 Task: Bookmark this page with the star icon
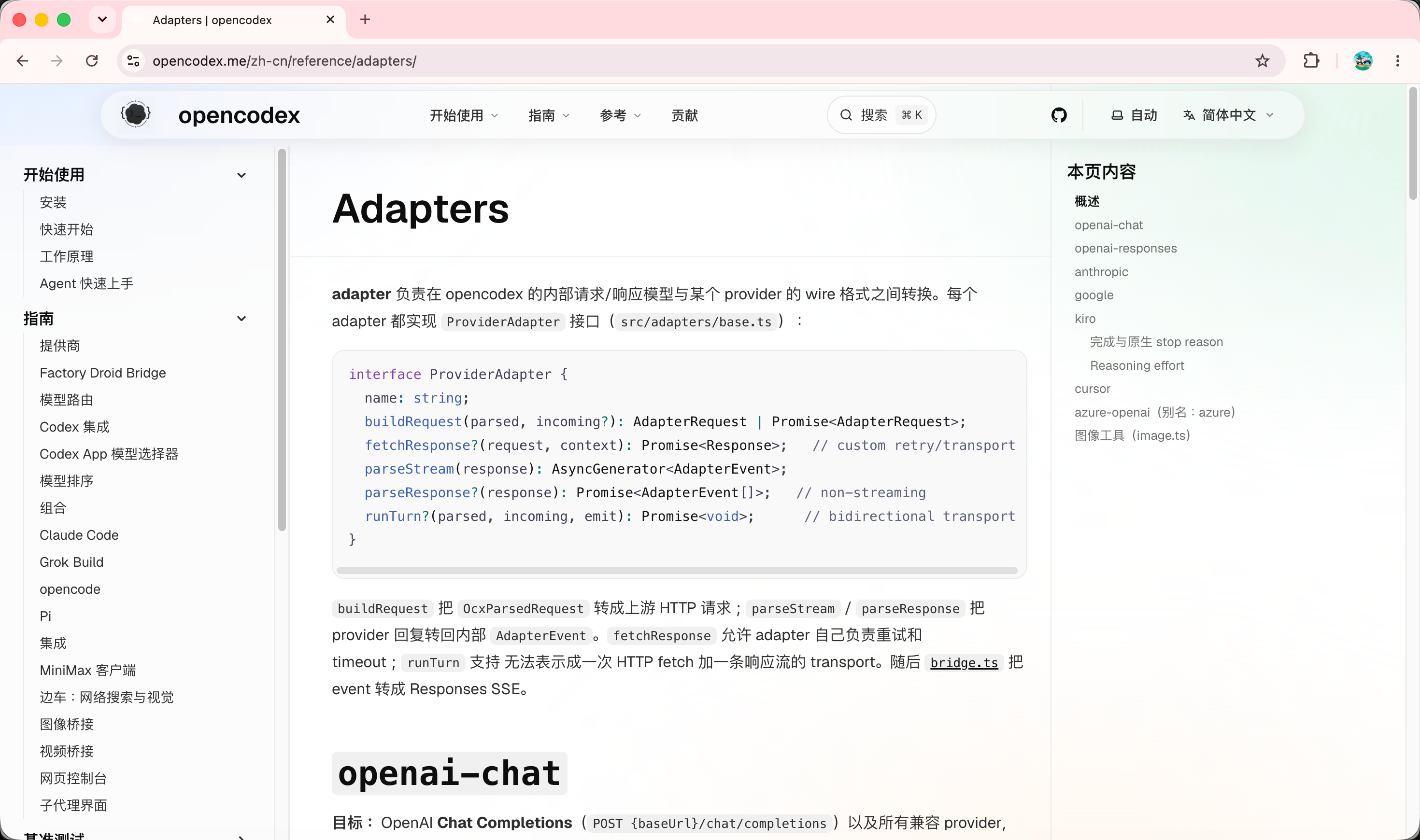[x=1262, y=60]
